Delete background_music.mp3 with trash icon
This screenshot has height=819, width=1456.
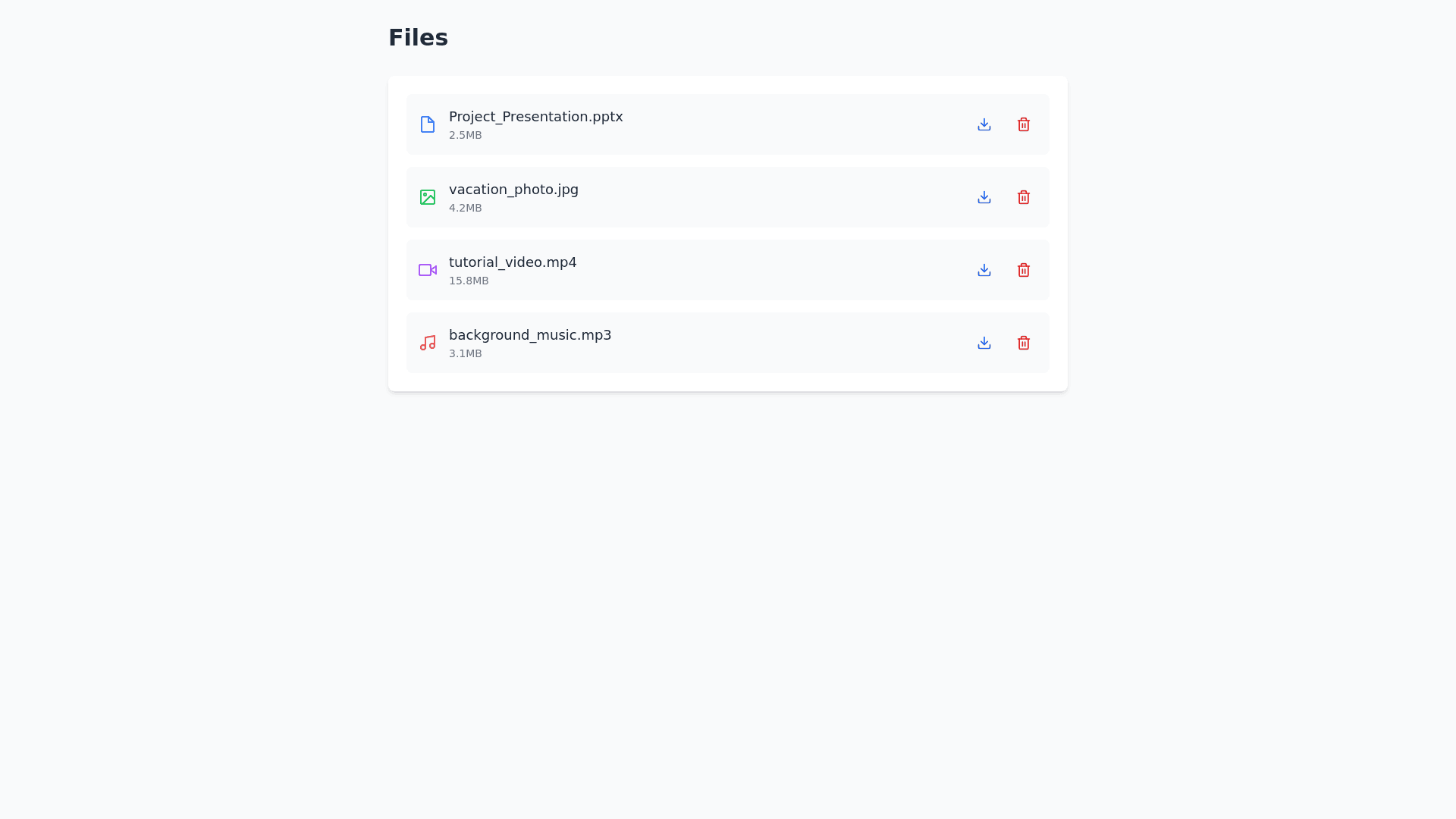click(x=1023, y=343)
